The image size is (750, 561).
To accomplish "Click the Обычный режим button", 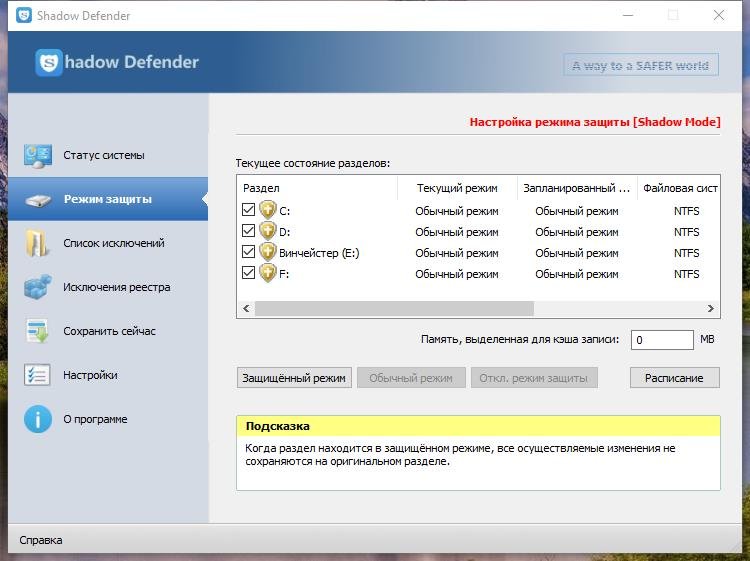I will [411, 378].
